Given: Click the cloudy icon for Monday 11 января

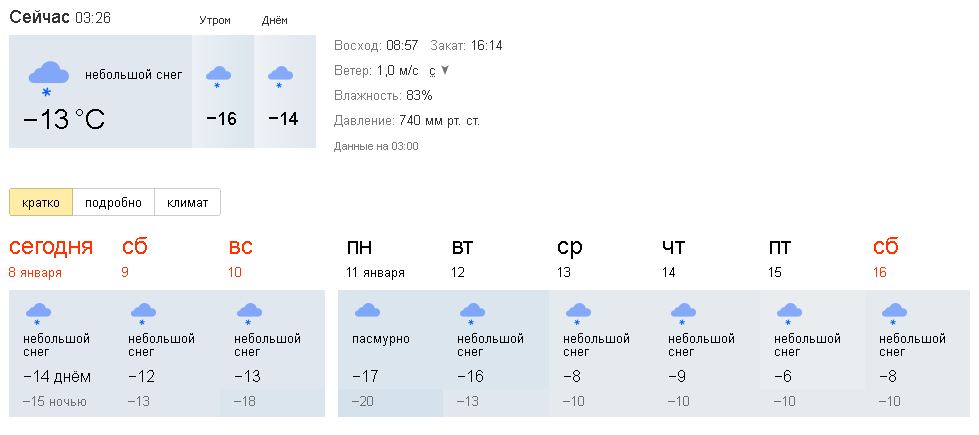Looking at the screenshot, I should pyautogui.click(x=368, y=310).
